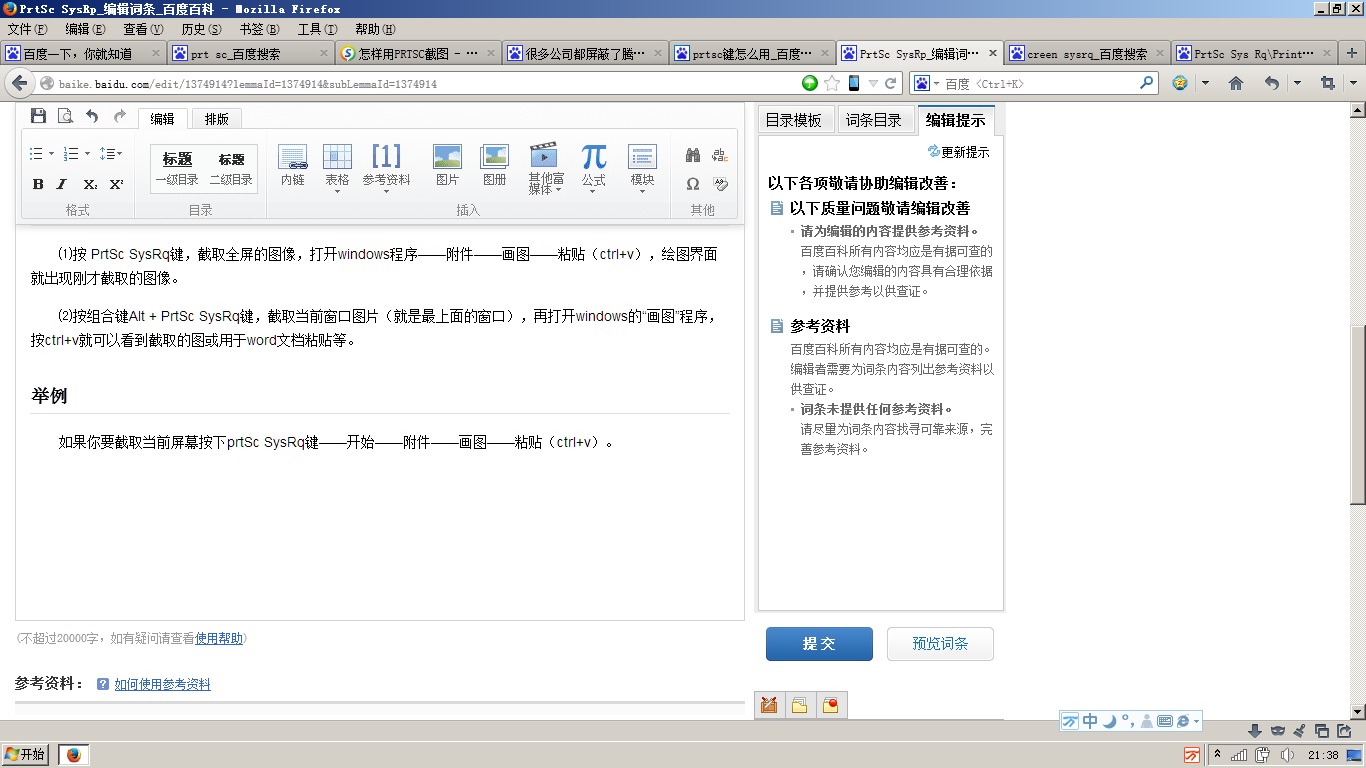Insert a photo album (图册)
Screen dimensions: 1366x768
[x=494, y=166]
